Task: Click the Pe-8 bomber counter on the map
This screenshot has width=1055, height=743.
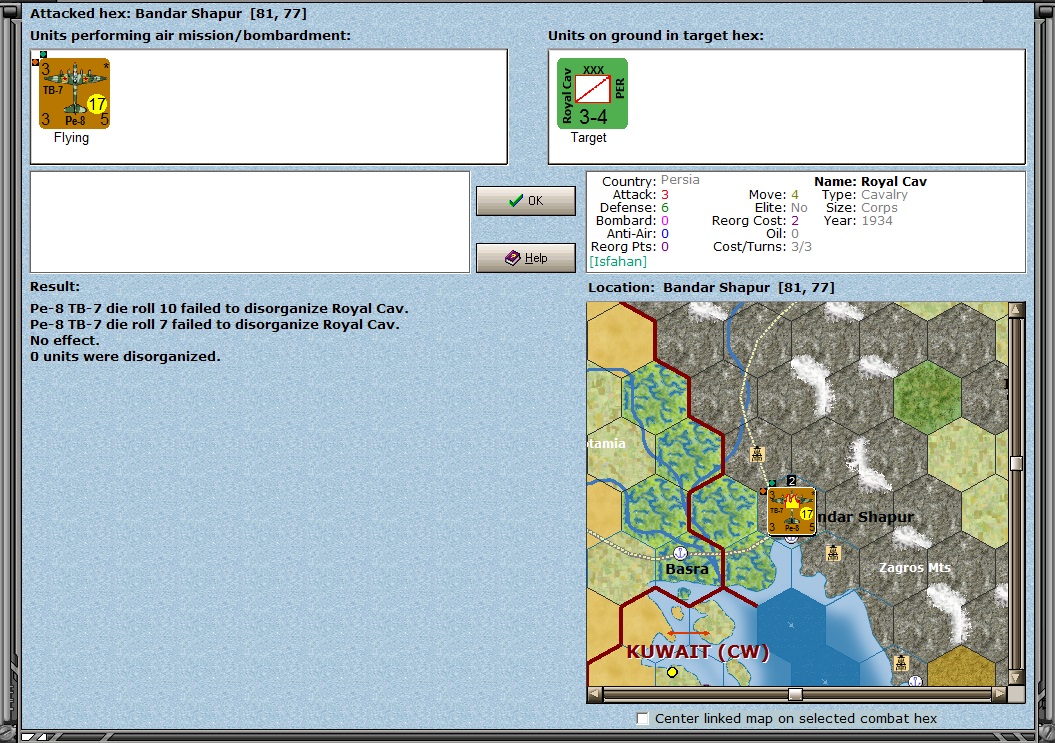Action: 792,511
